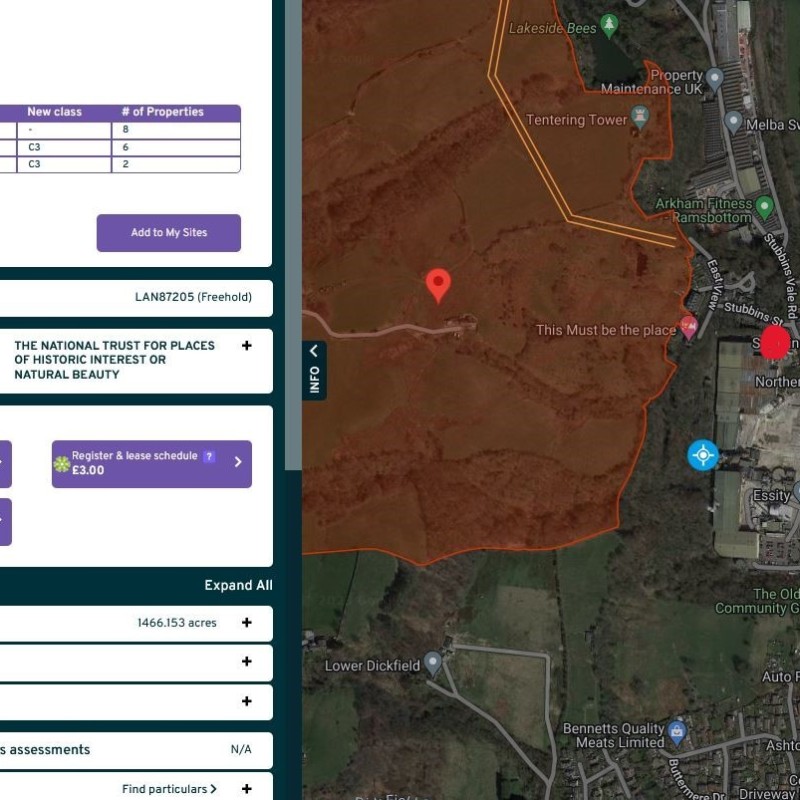The image size is (800, 800).
Task: Open the Find particulars link
Action: click(169, 789)
